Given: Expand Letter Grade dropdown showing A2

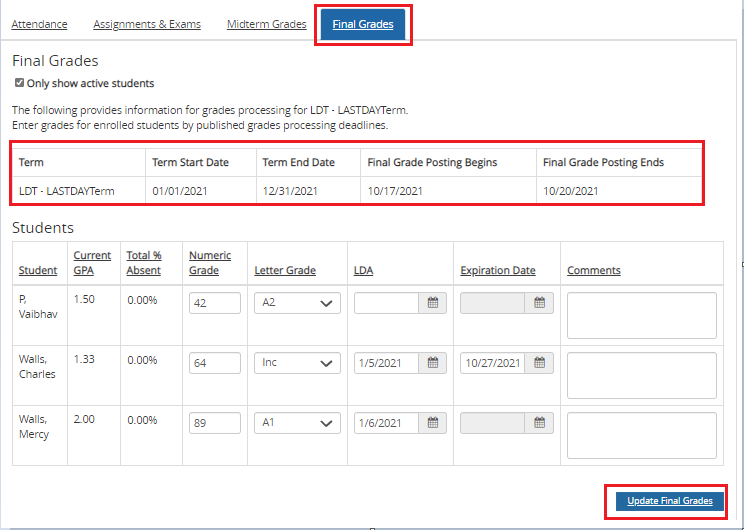Looking at the screenshot, I should point(297,303).
